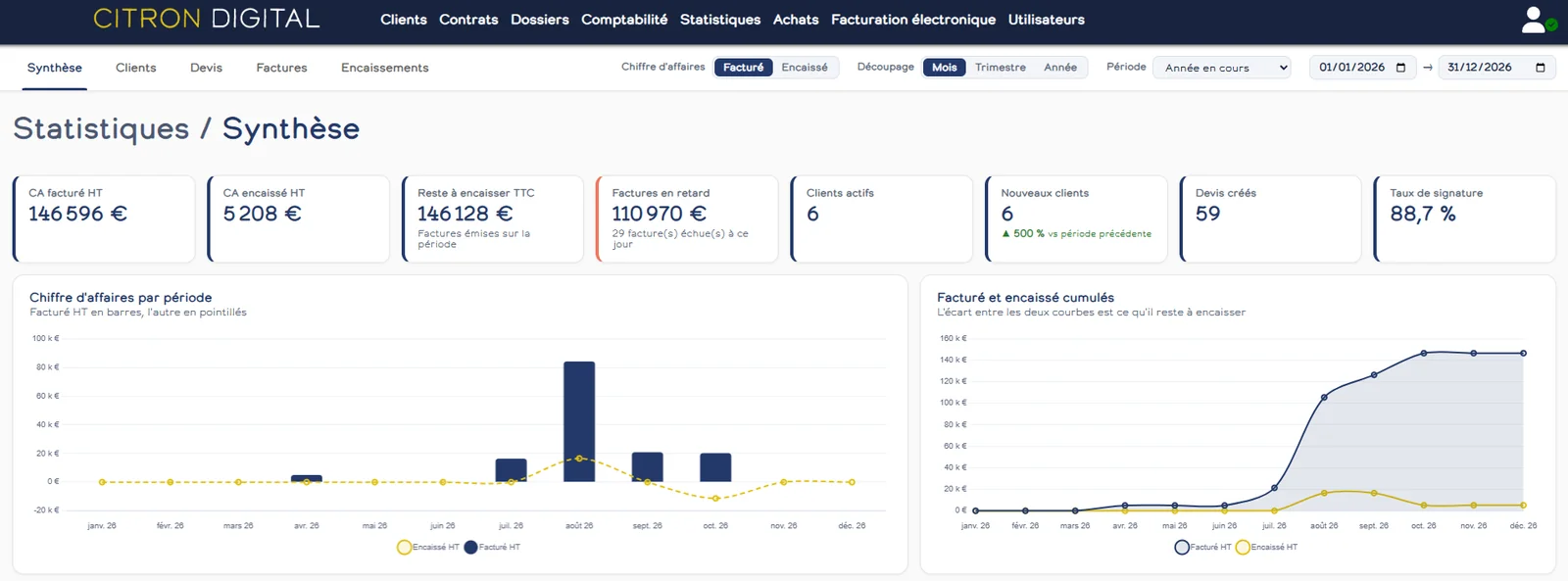Open the Dossiers menu
Screen dimensions: 1568x581
click(x=540, y=20)
